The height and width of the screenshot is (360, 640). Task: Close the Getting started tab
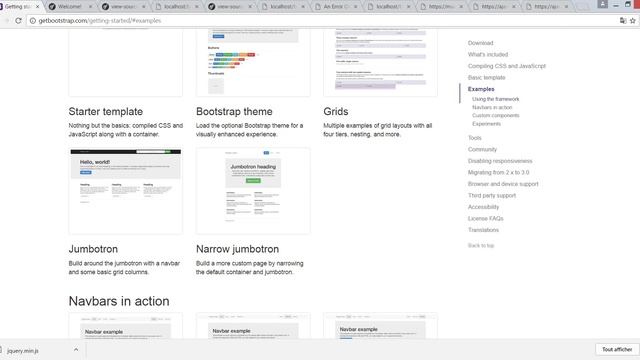38,7
